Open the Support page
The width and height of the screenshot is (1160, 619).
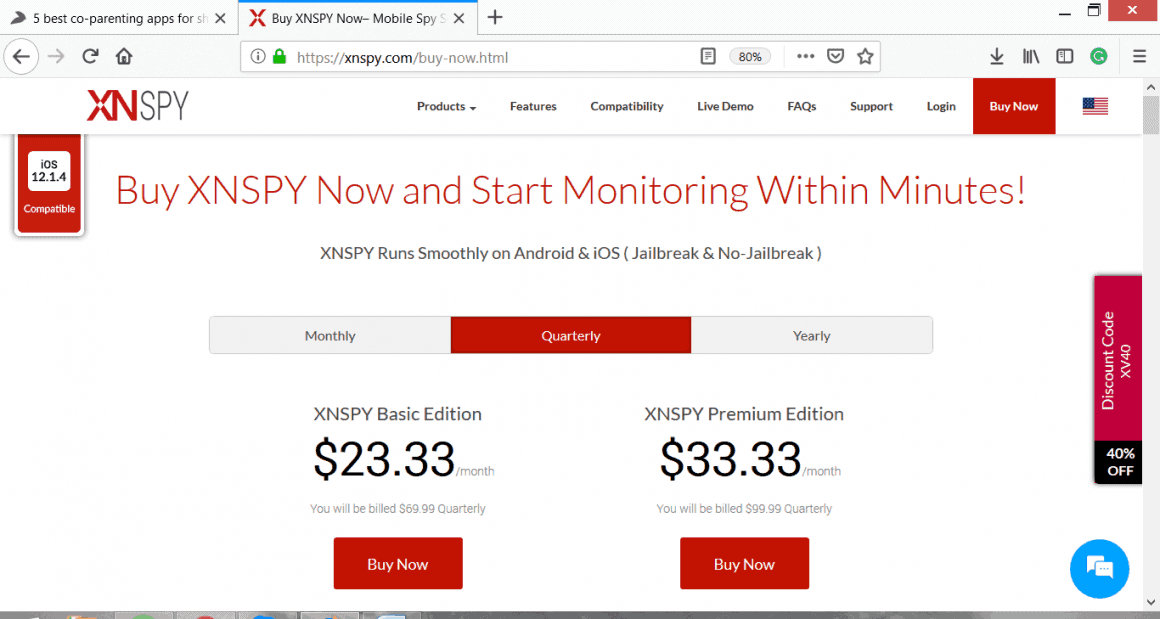871,106
